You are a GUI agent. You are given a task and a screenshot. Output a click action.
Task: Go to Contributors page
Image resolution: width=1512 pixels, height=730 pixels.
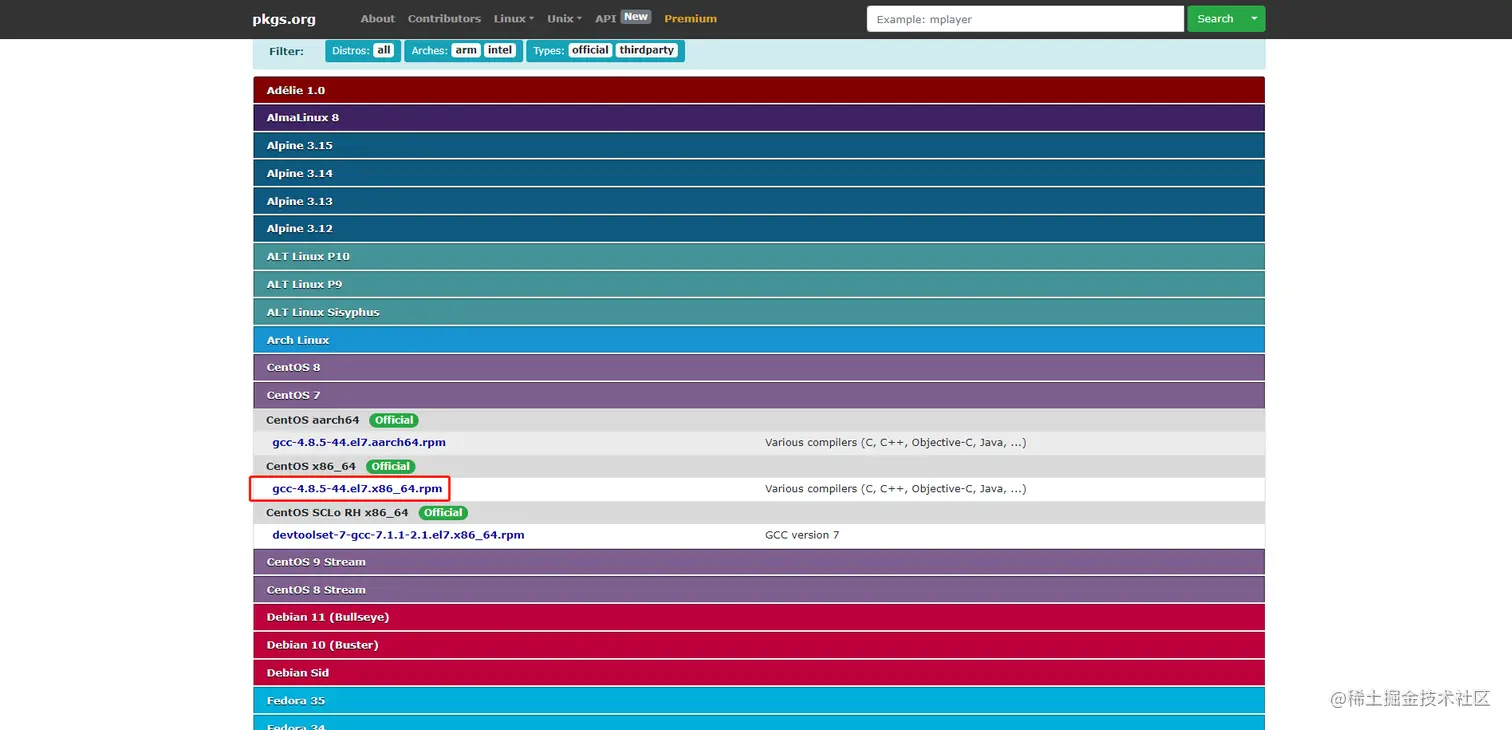click(444, 19)
